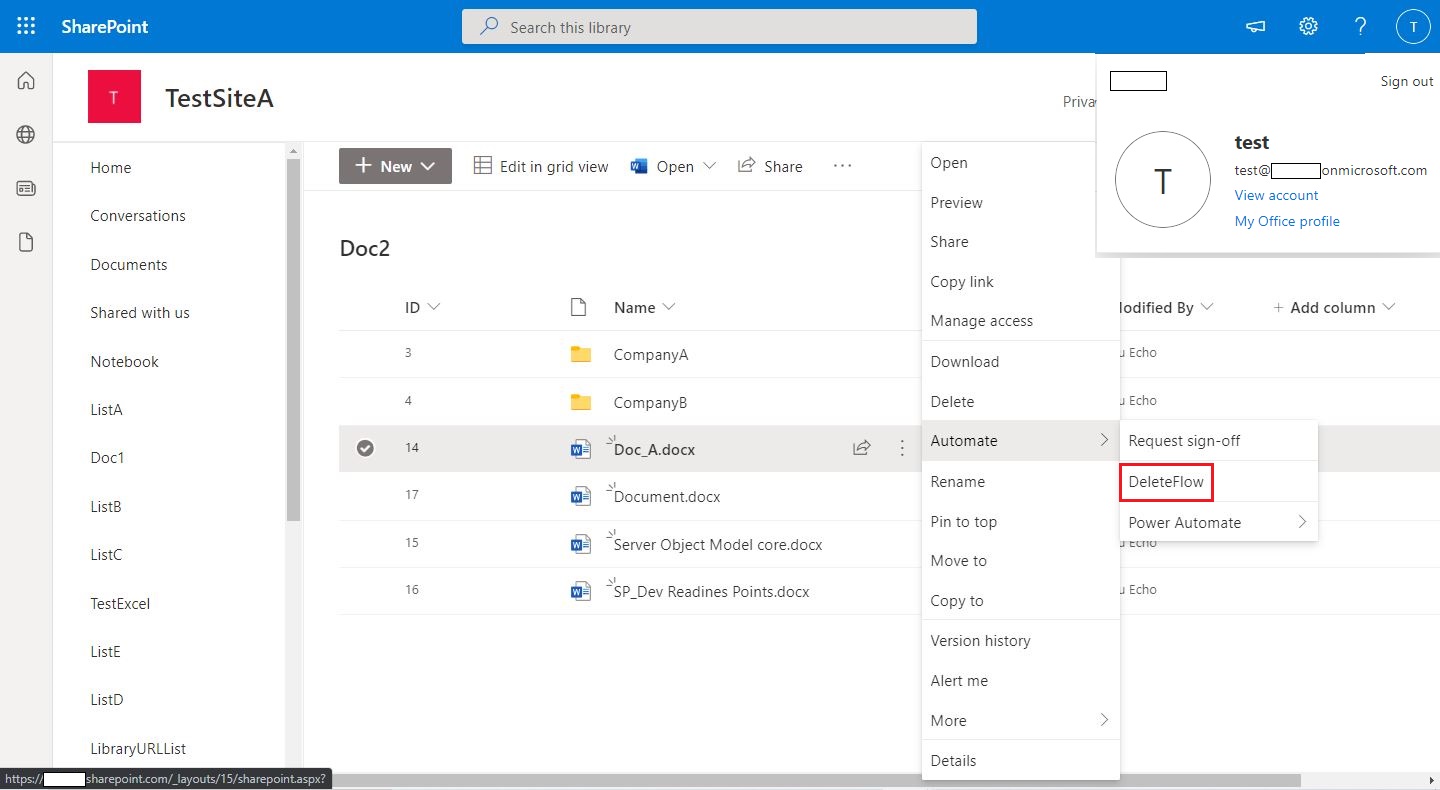Open the New button dropdown

click(395, 166)
